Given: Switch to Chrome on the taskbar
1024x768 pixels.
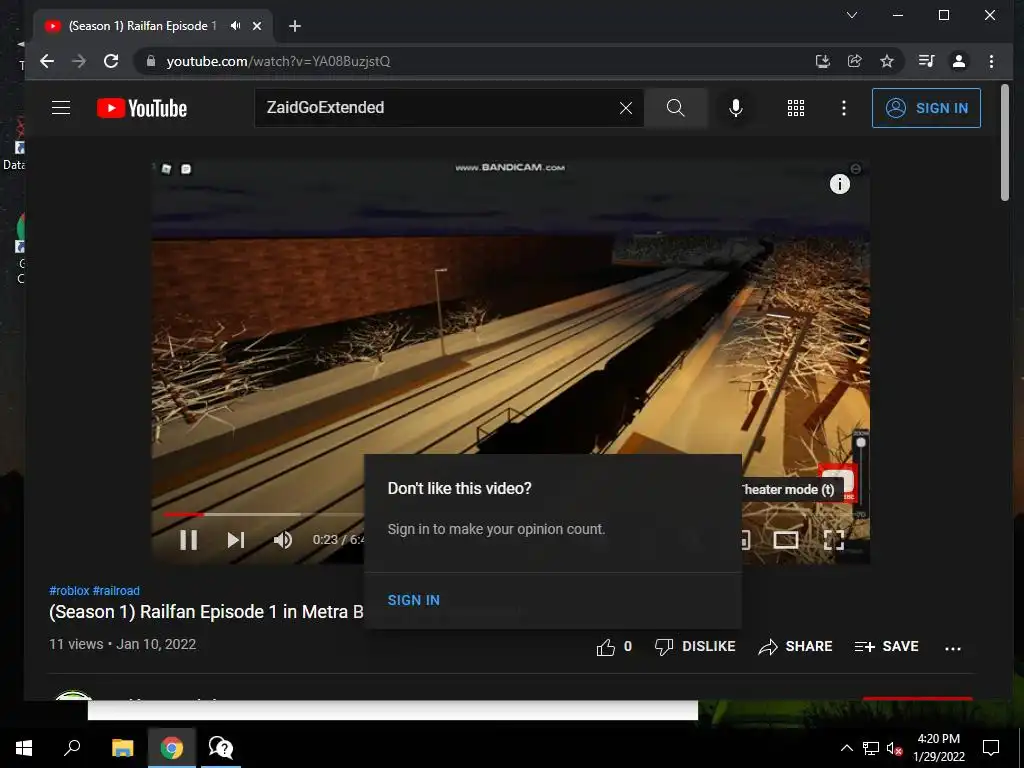Looking at the screenshot, I should [171, 748].
